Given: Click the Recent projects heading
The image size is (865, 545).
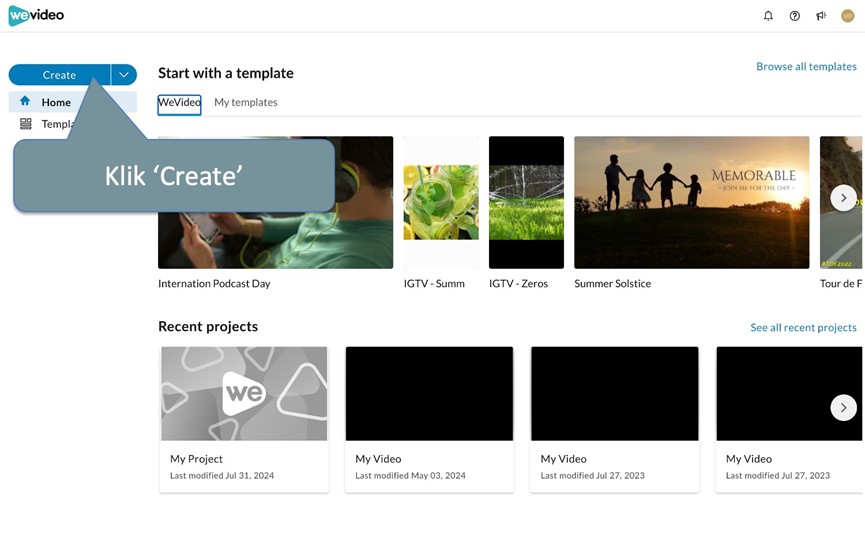Looking at the screenshot, I should pos(208,327).
